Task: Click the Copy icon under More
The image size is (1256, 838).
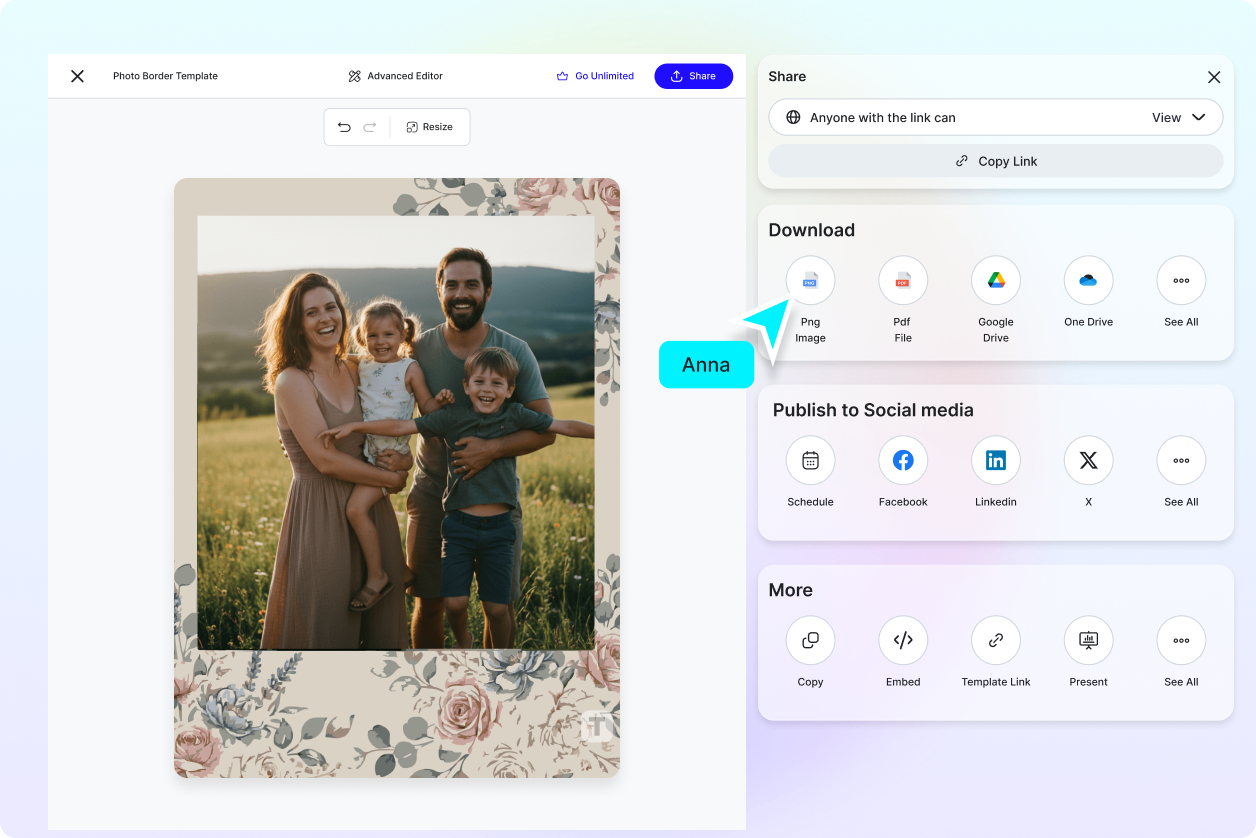Action: [810, 641]
